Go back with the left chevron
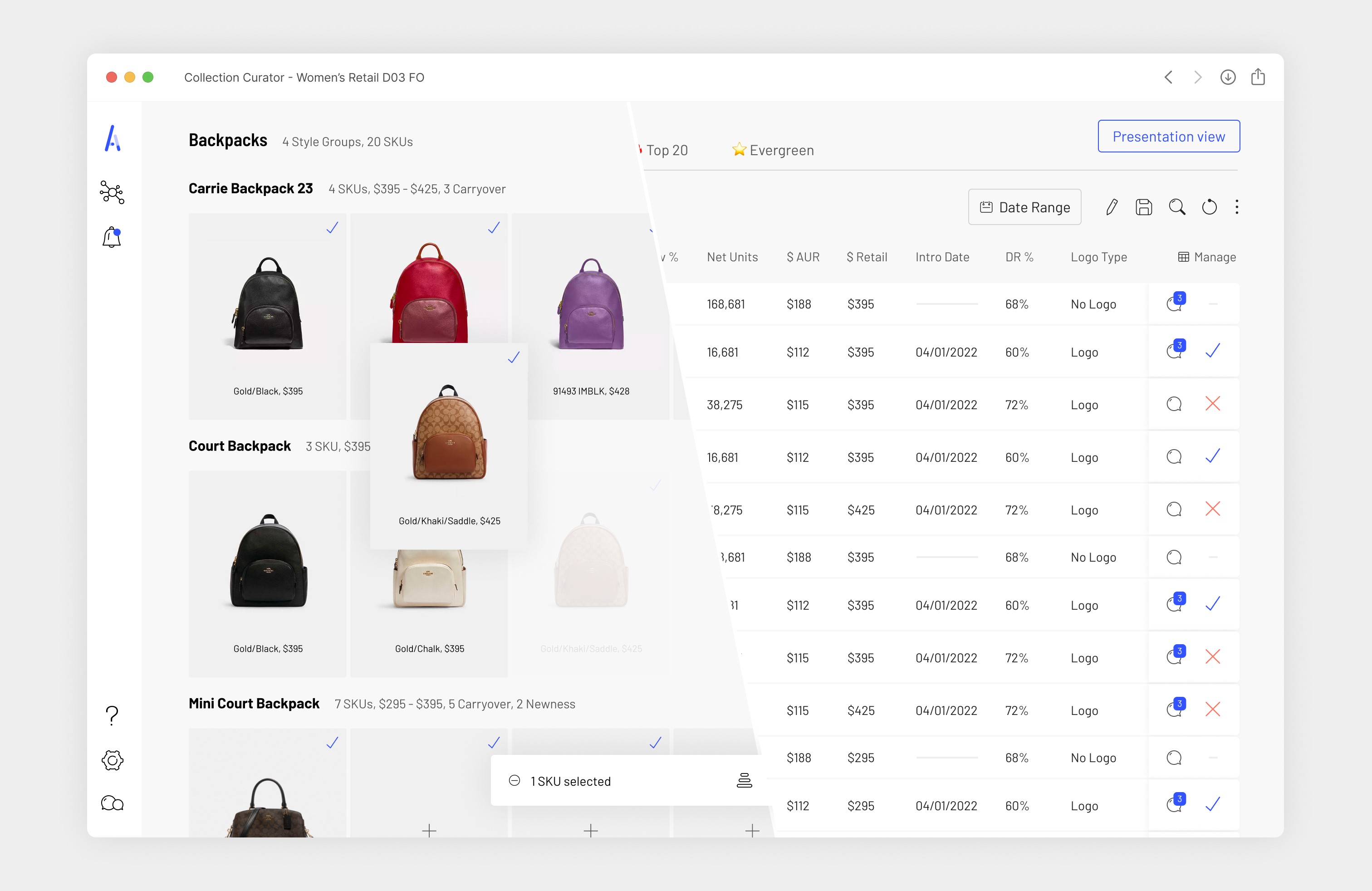Image resolution: width=1372 pixels, height=891 pixels. pyautogui.click(x=1168, y=77)
